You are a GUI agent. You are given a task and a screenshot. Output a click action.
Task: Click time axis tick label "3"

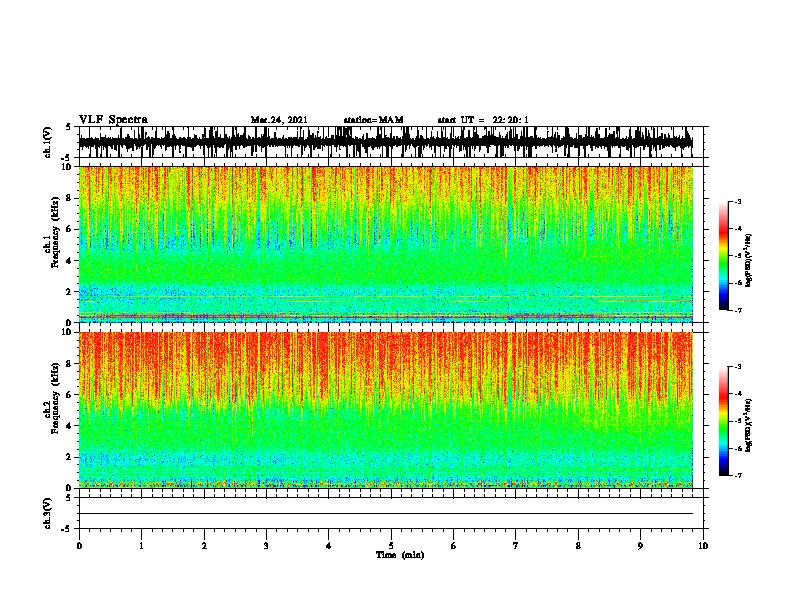click(266, 546)
